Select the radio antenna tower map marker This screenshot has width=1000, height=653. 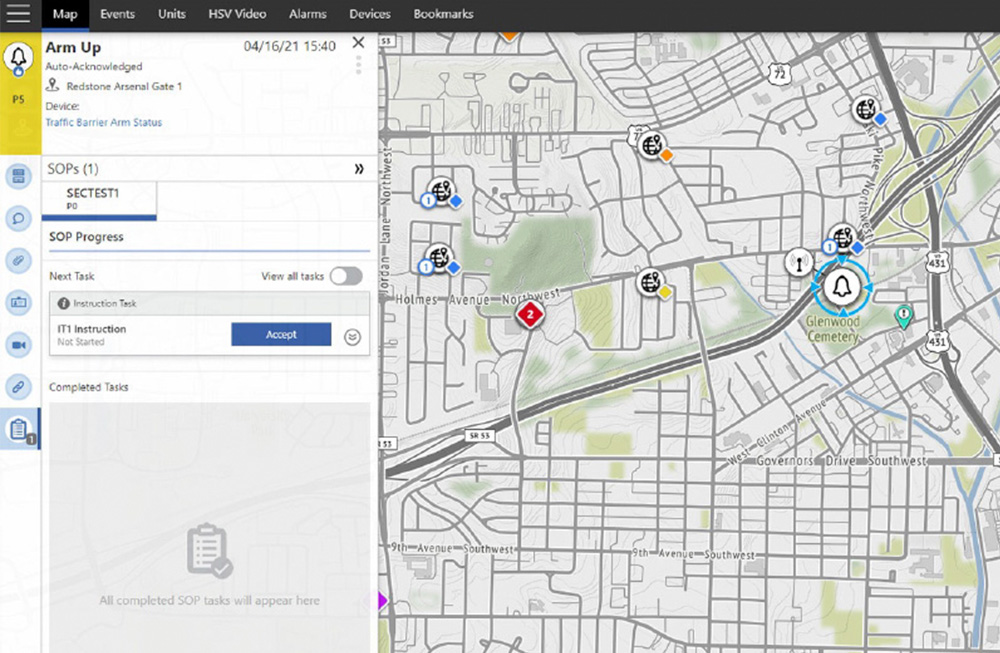click(x=797, y=263)
